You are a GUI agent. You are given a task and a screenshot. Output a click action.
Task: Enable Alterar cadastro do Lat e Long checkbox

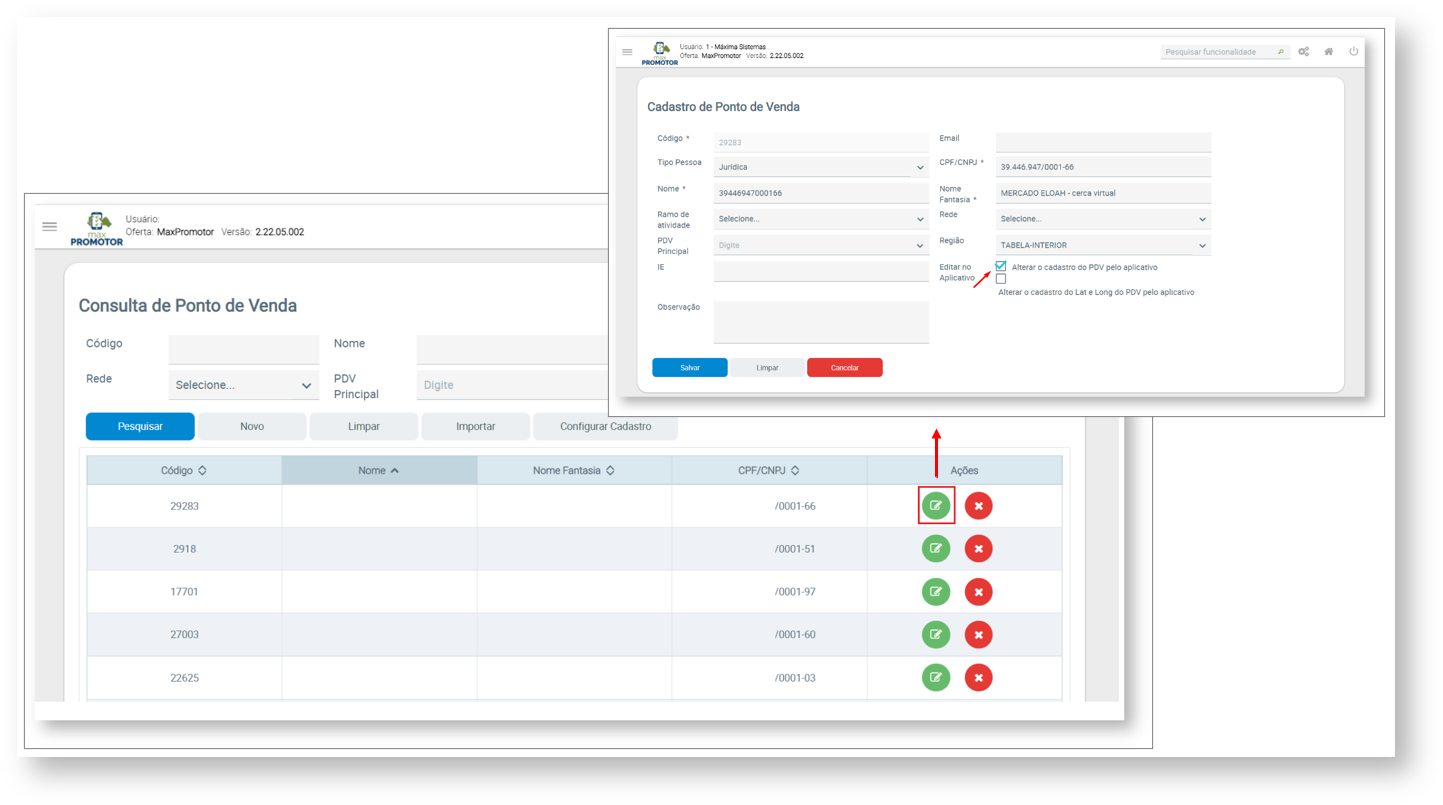1000,279
